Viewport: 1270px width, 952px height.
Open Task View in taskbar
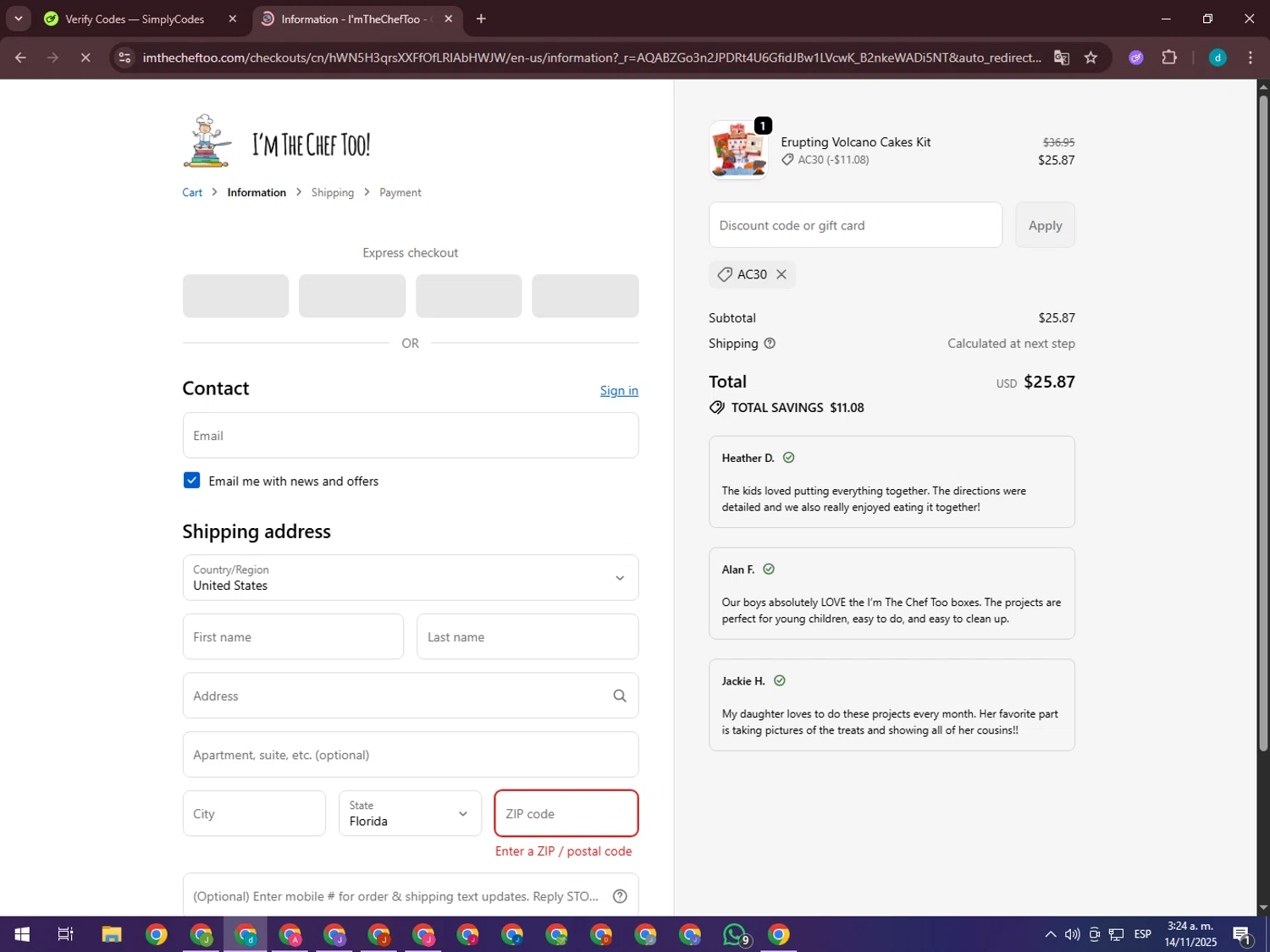pyautogui.click(x=65, y=934)
